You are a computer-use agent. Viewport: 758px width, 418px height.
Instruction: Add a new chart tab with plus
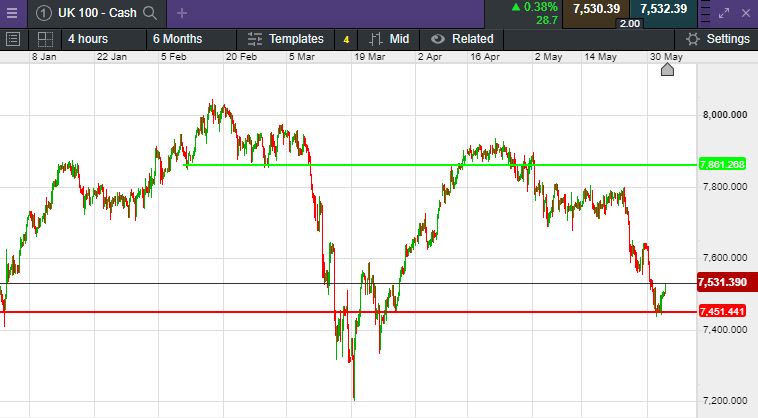pyautogui.click(x=182, y=13)
